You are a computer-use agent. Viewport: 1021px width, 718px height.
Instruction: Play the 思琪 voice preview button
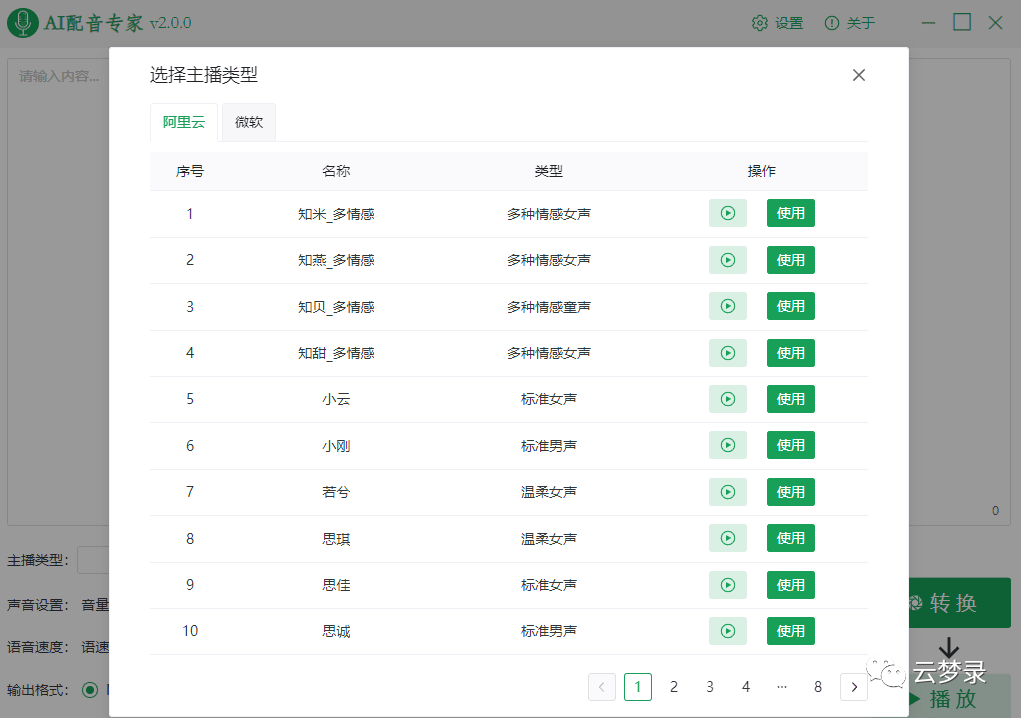pyautogui.click(x=728, y=538)
